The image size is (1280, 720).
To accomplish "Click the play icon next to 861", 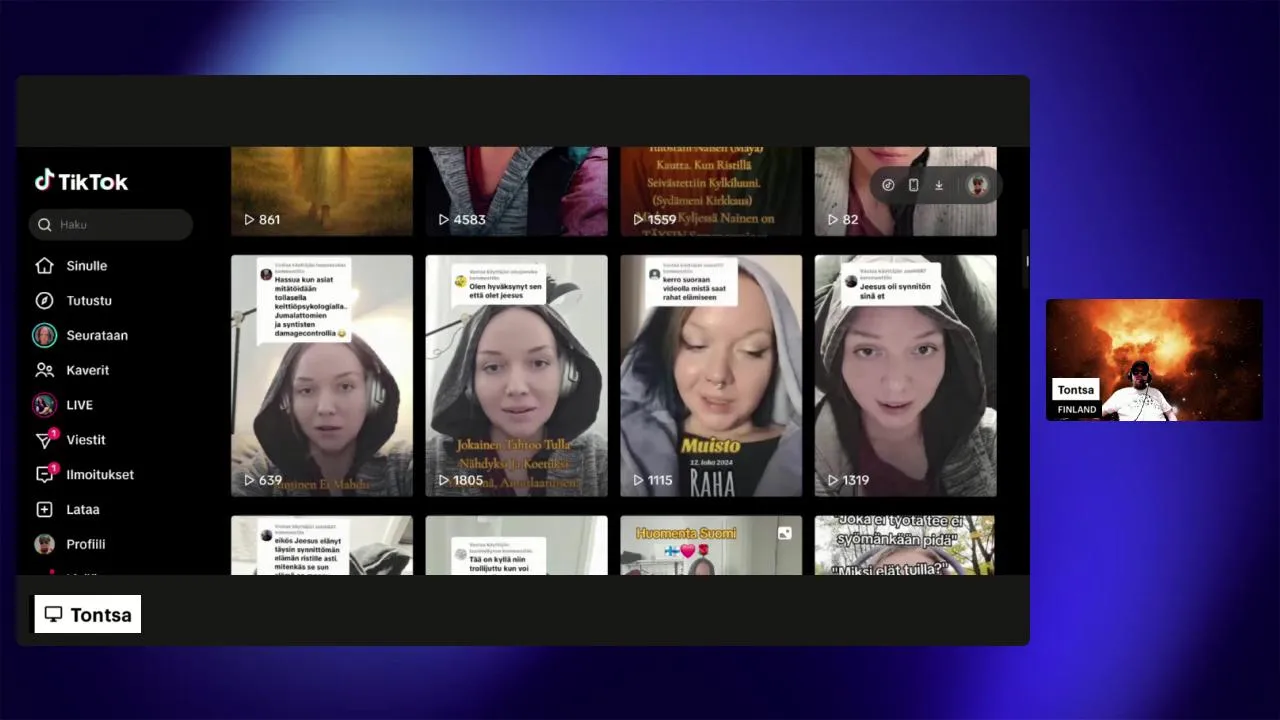I will (249, 219).
